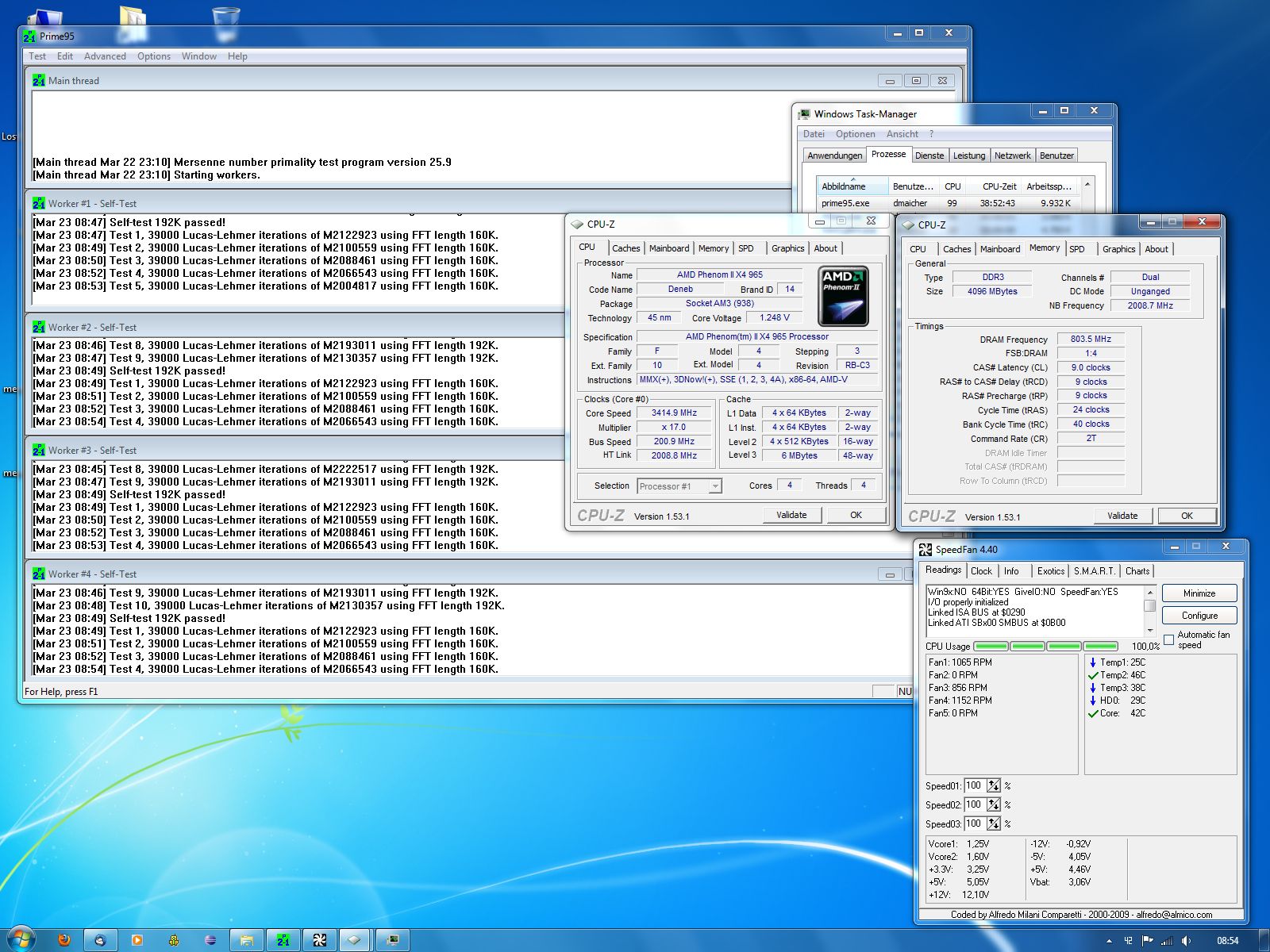Open the S.M.A.R.T. tab in SpeedFan
Image resolution: width=1270 pixels, height=952 pixels.
pyautogui.click(x=1095, y=571)
